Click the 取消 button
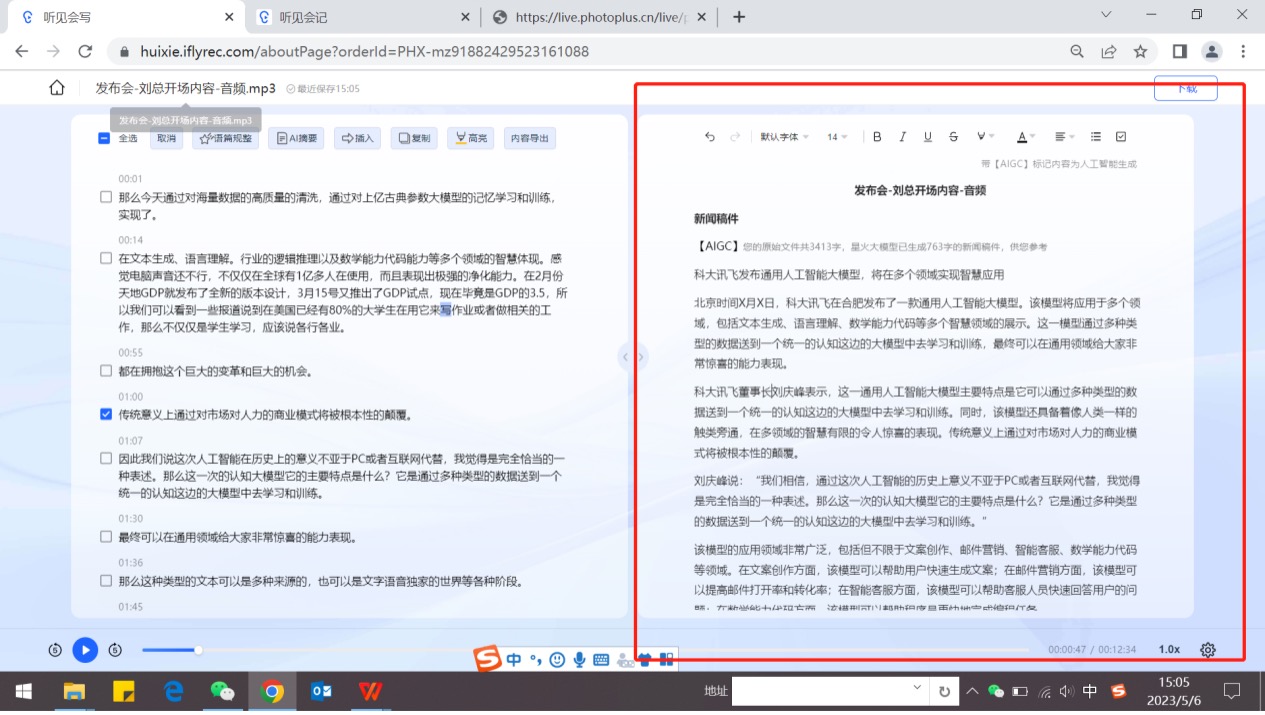Image resolution: width=1265 pixels, height=715 pixels. click(166, 139)
